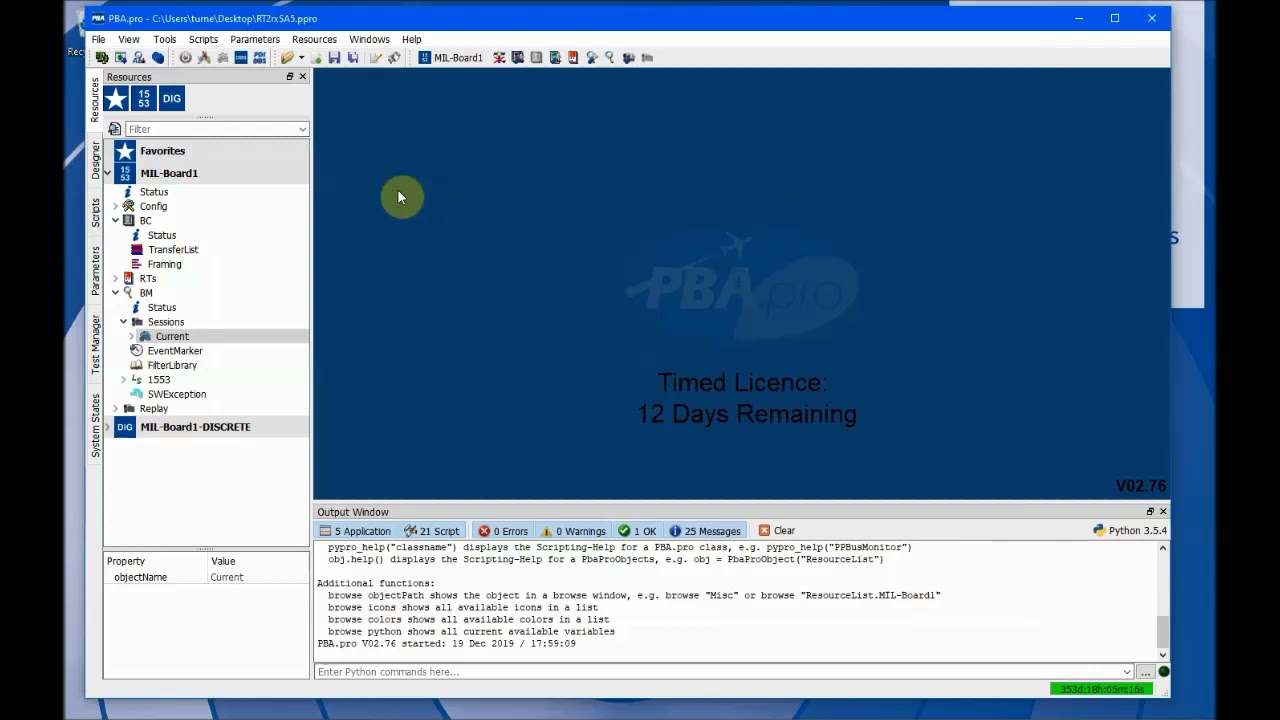Click the green status indicator beside command line
This screenshot has width=1280, height=720.
pos(1163,672)
